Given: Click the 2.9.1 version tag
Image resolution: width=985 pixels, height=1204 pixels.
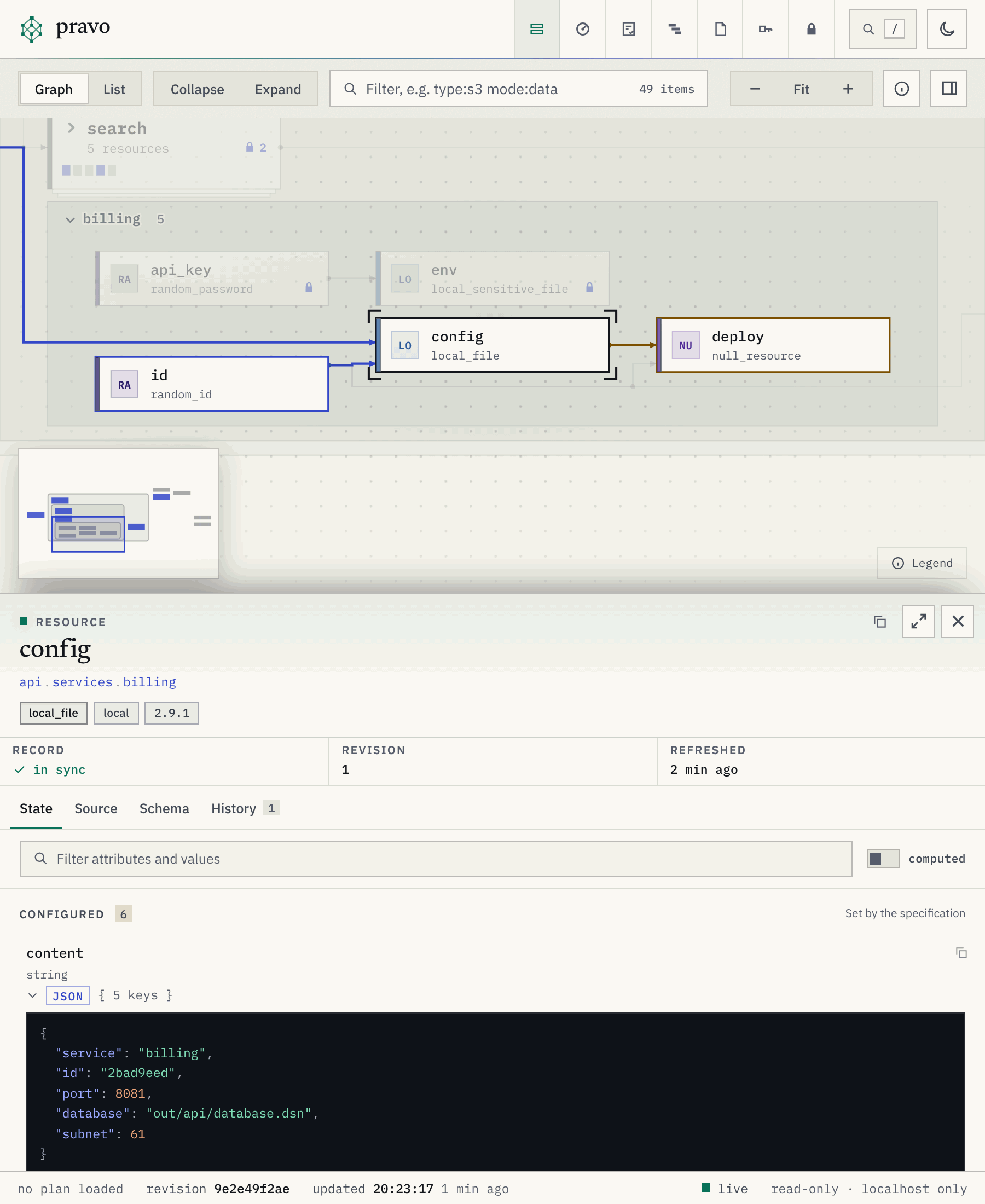Looking at the screenshot, I should click(172, 713).
